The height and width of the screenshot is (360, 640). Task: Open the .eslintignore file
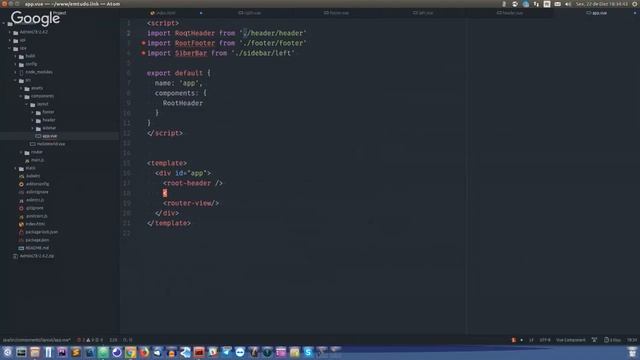[x=37, y=192]
